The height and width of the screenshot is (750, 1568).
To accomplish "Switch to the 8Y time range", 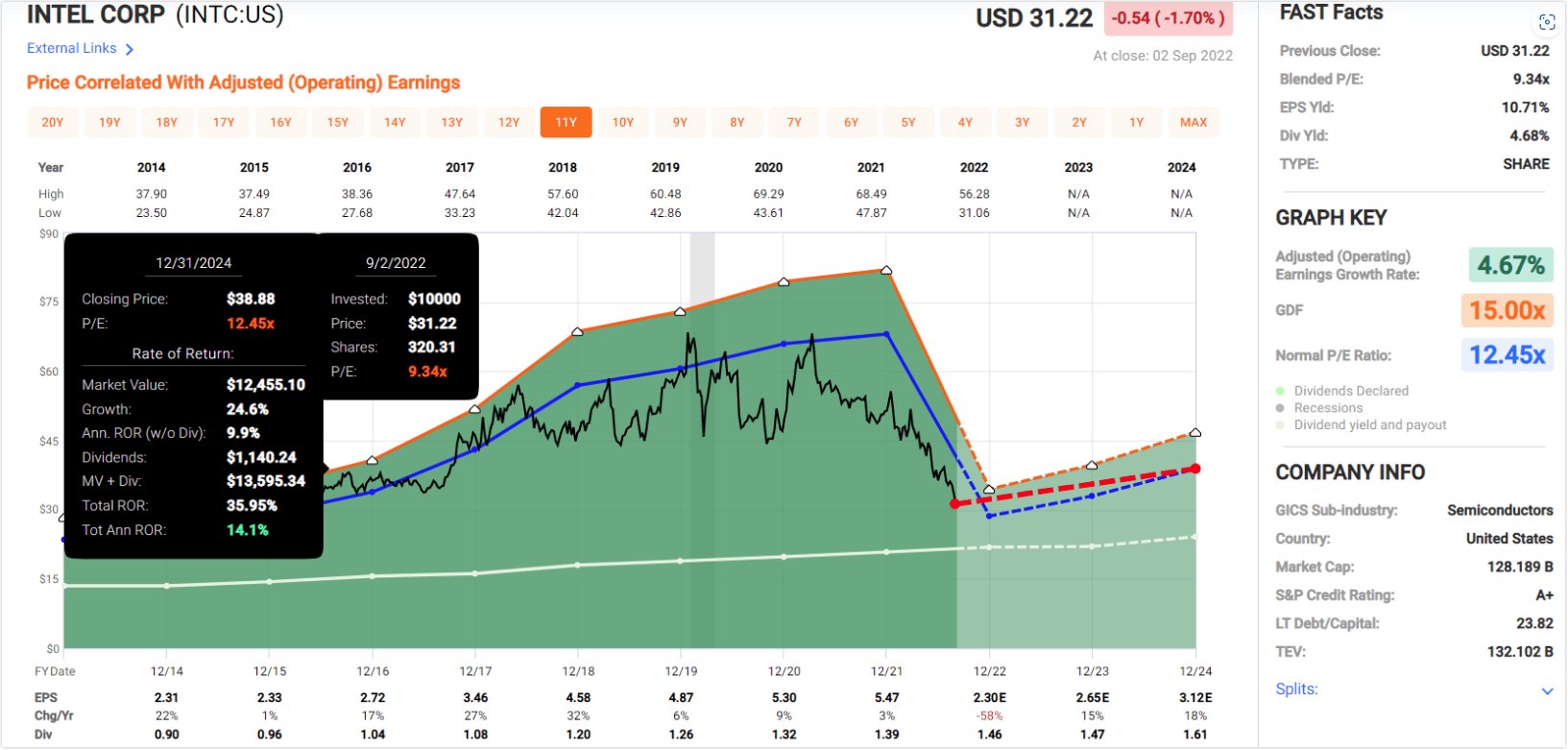I will (737, 122).
